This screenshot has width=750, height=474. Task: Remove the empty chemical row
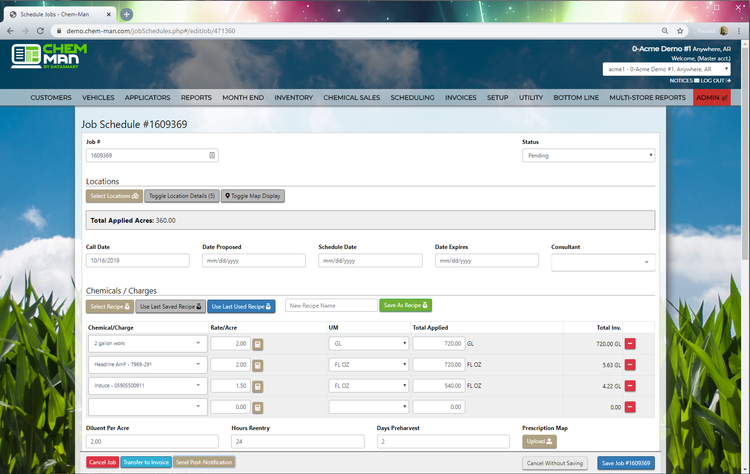coord(630,407)
